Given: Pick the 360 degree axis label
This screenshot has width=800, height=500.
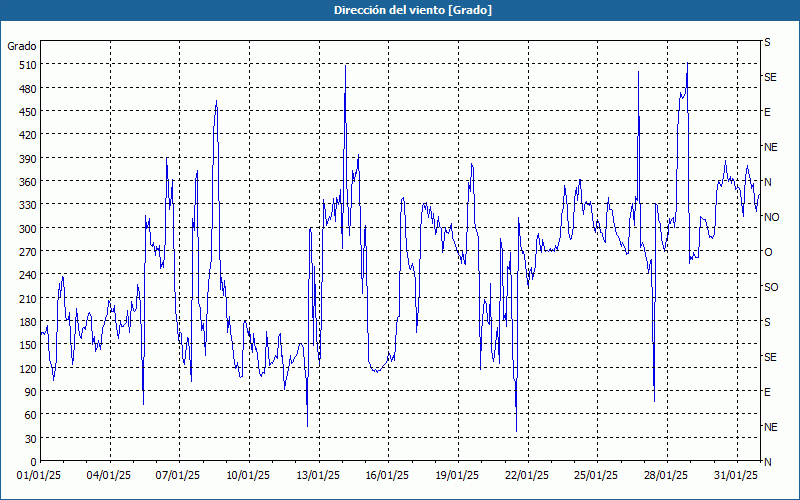Looking at the screenshot, I should (28, 182).
